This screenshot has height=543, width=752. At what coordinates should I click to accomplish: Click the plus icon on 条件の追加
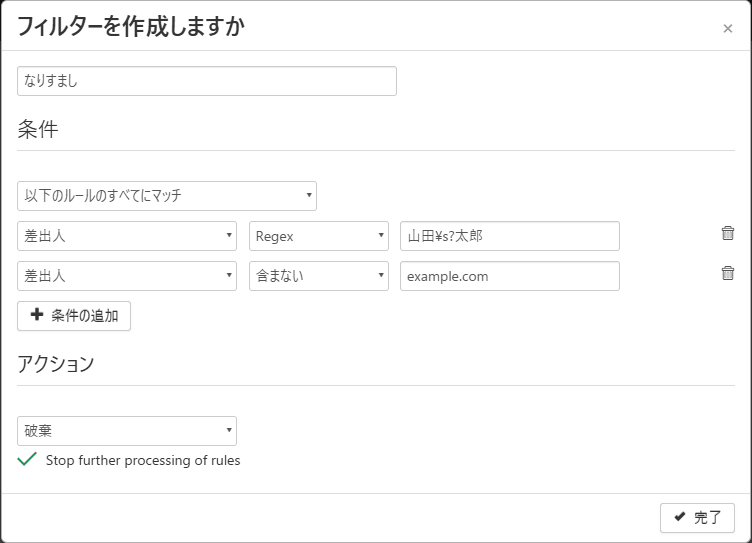coord(37,316)
